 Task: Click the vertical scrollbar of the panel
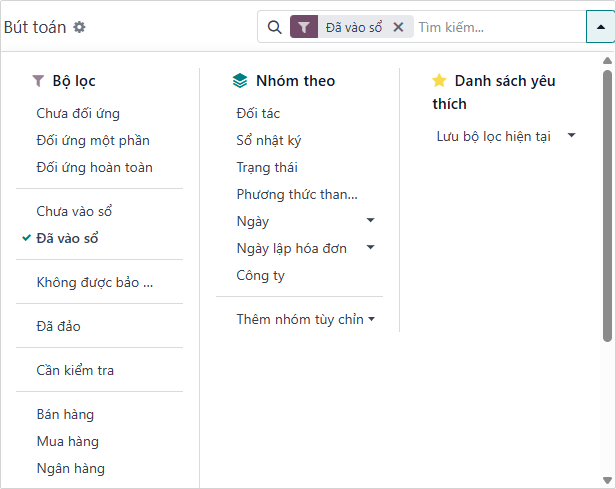click(x=607, y=200)
